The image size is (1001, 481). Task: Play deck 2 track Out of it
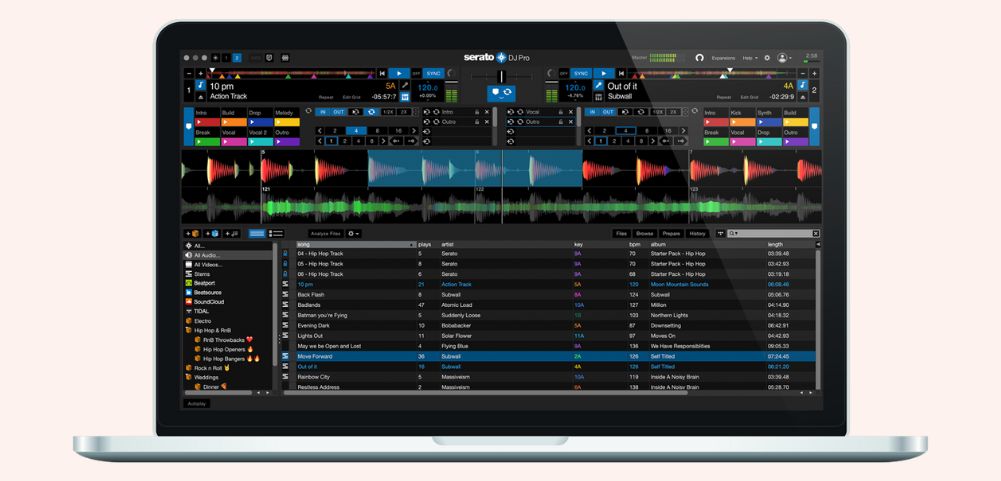pos(604,73)
